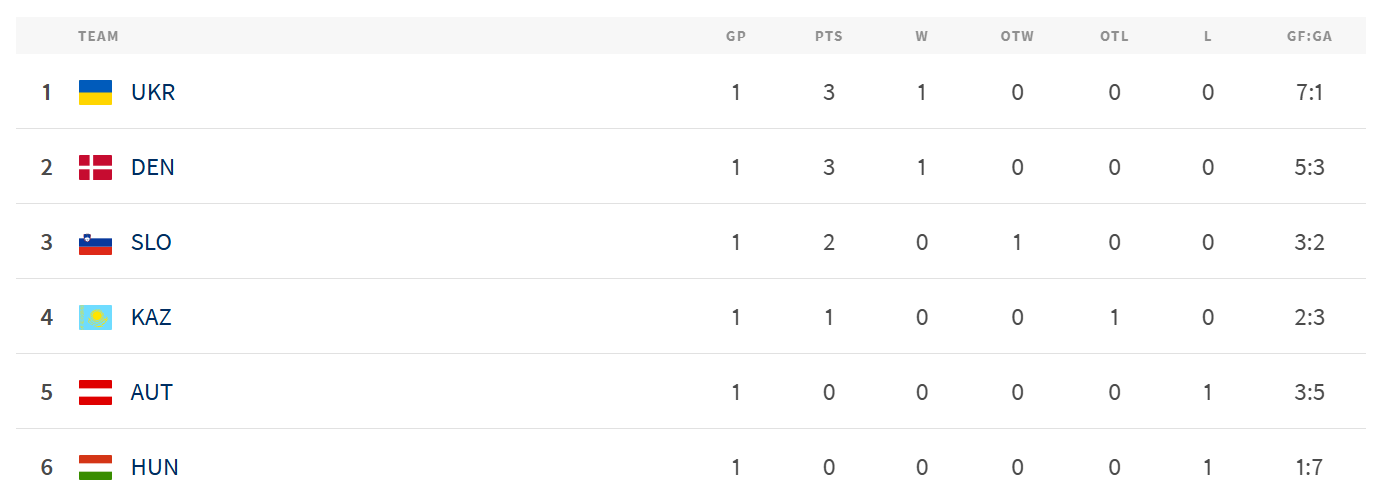Click the GF:GA column header

coord(1309,36)
